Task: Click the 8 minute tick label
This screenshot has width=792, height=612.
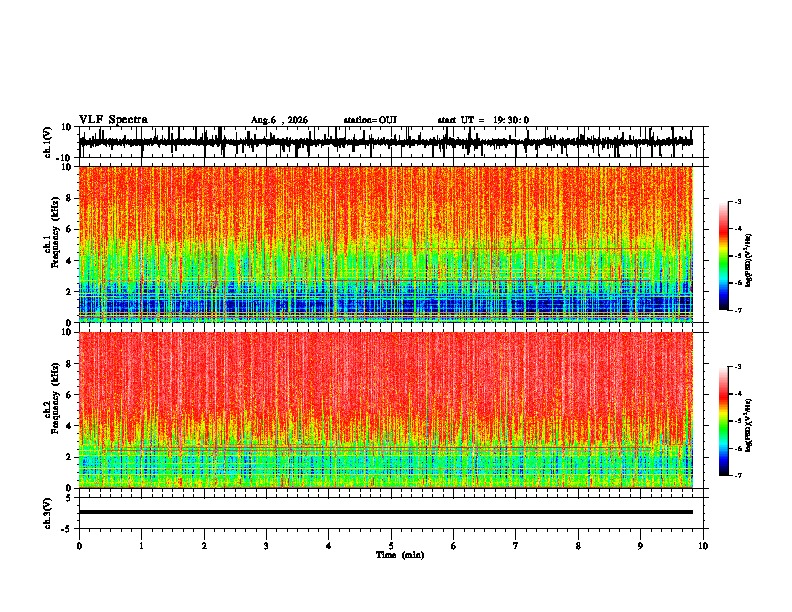Action: 578,546
